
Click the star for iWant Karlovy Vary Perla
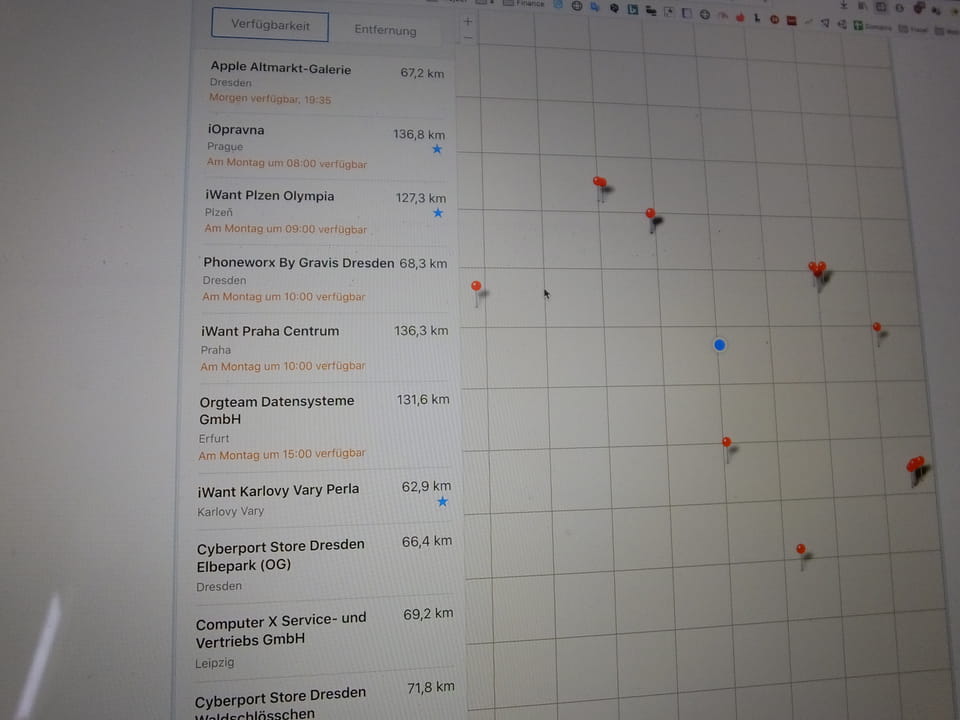coord(442,502)
